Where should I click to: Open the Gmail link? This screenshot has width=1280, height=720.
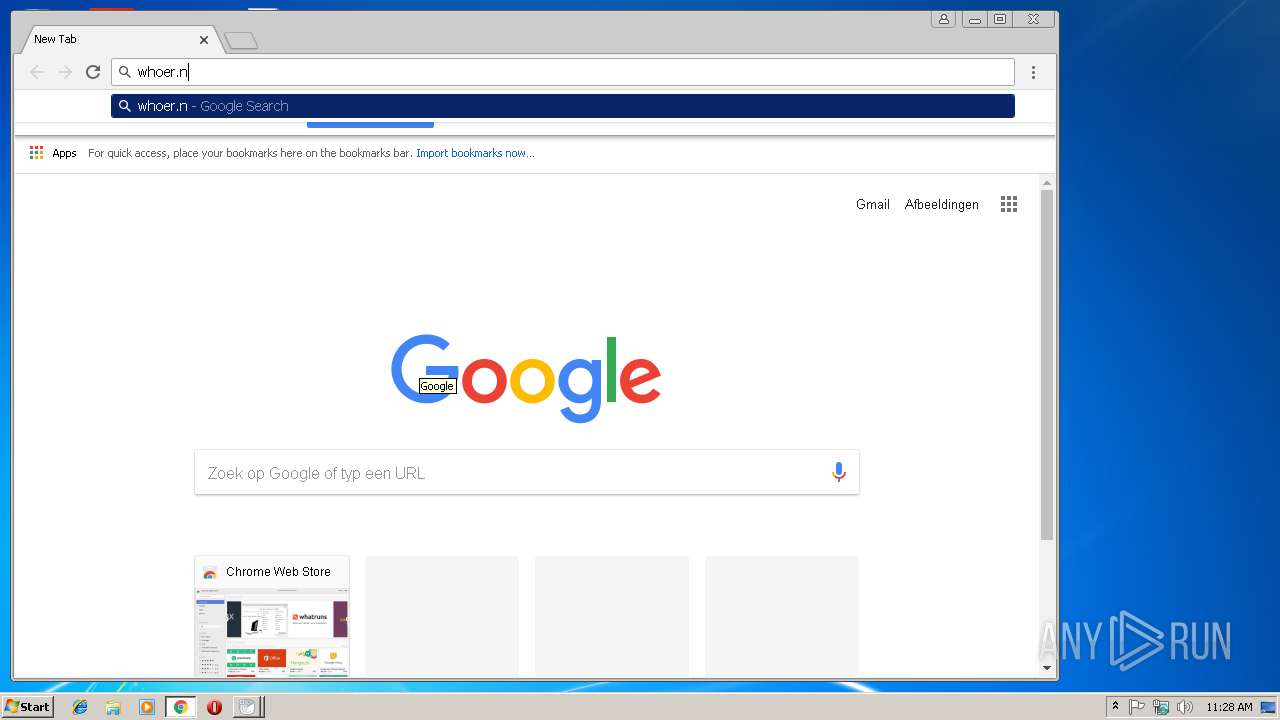[873, 204]
